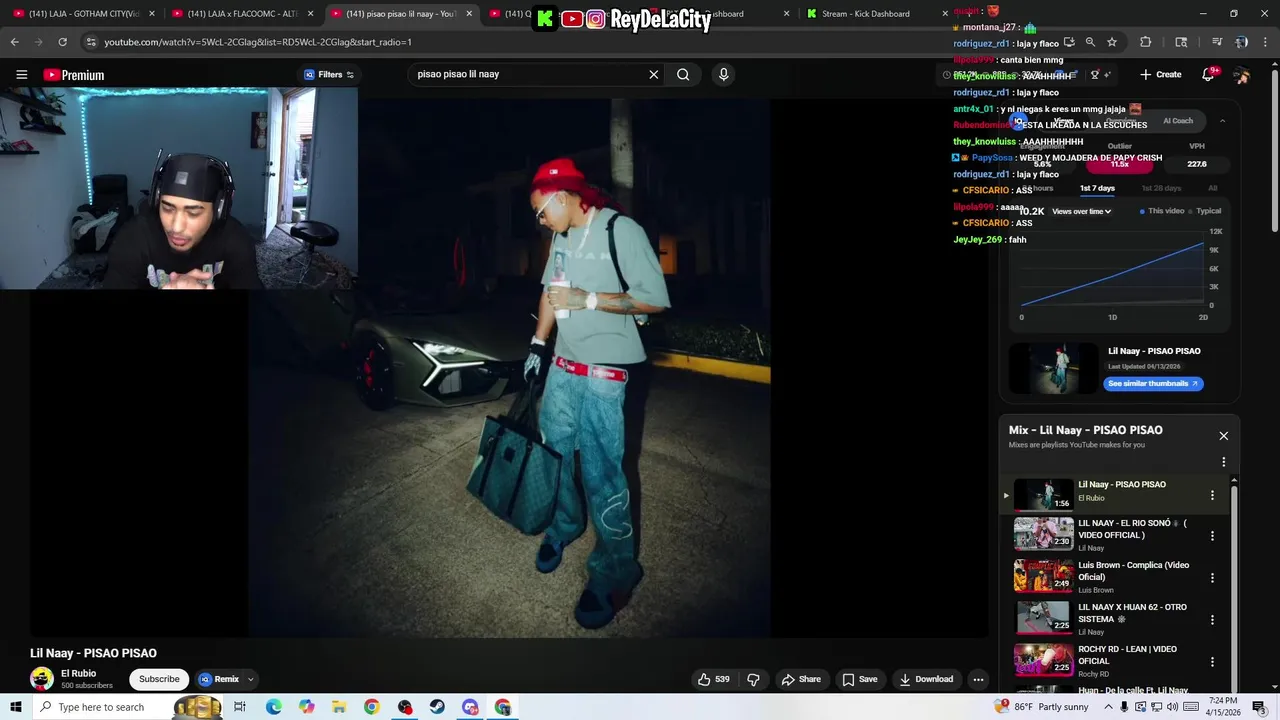Open the YouTube account avatar menu

tap(1241, 74)
